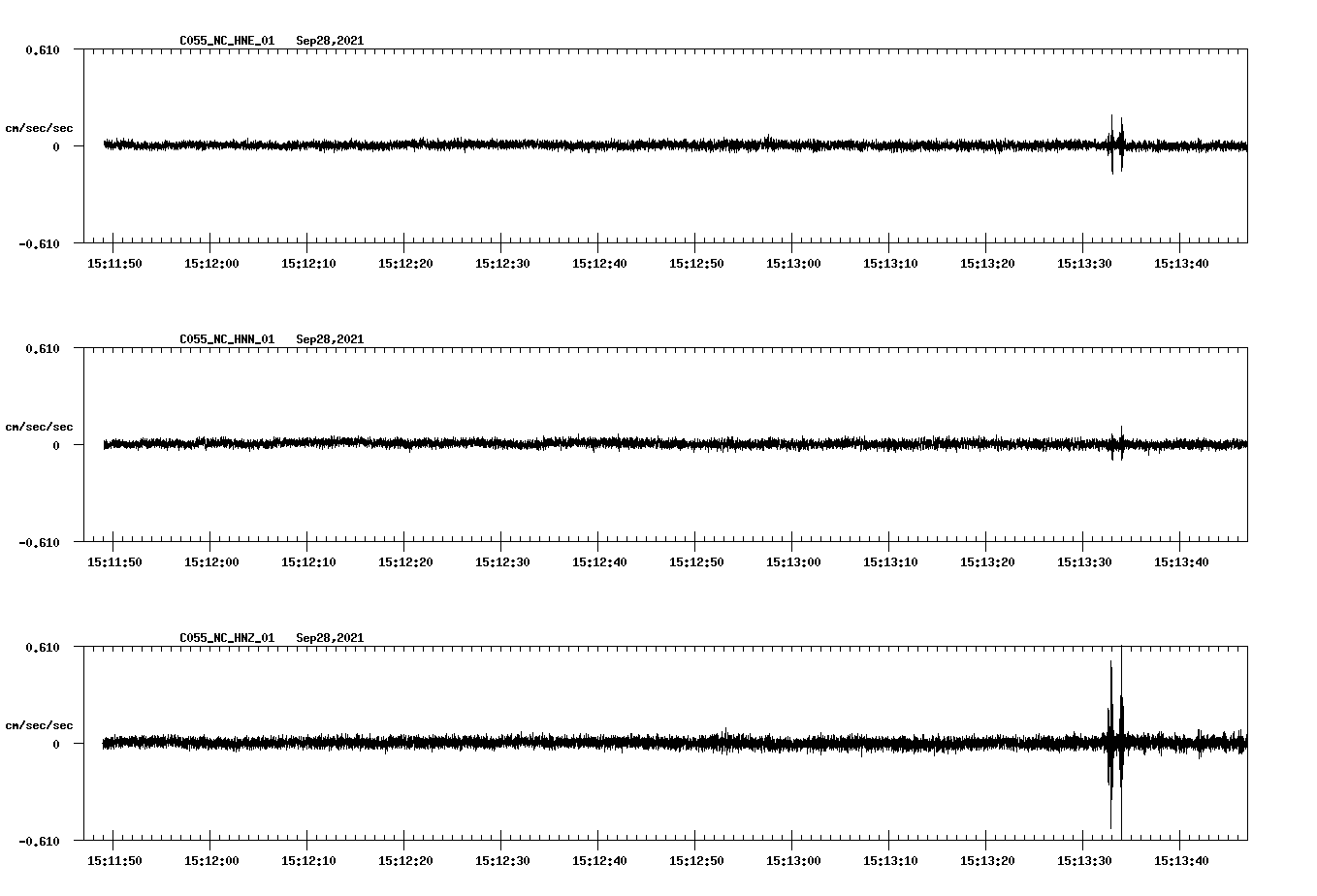Screen dimensions: 1317x896
Task: Click the 15:11:50 time label under the HNN plot
Action: tap(114, 562)
